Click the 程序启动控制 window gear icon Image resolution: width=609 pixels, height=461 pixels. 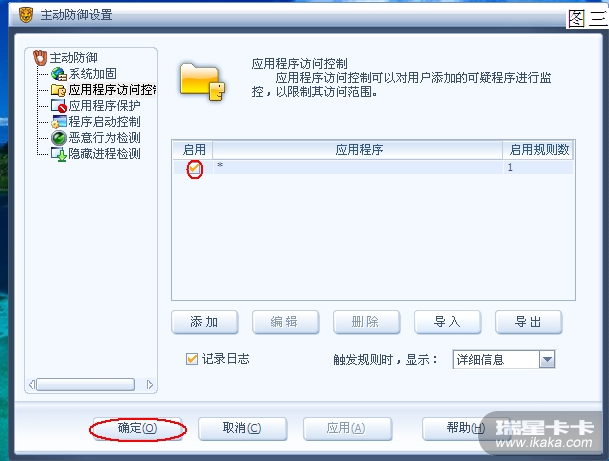(x=59, y=122)
